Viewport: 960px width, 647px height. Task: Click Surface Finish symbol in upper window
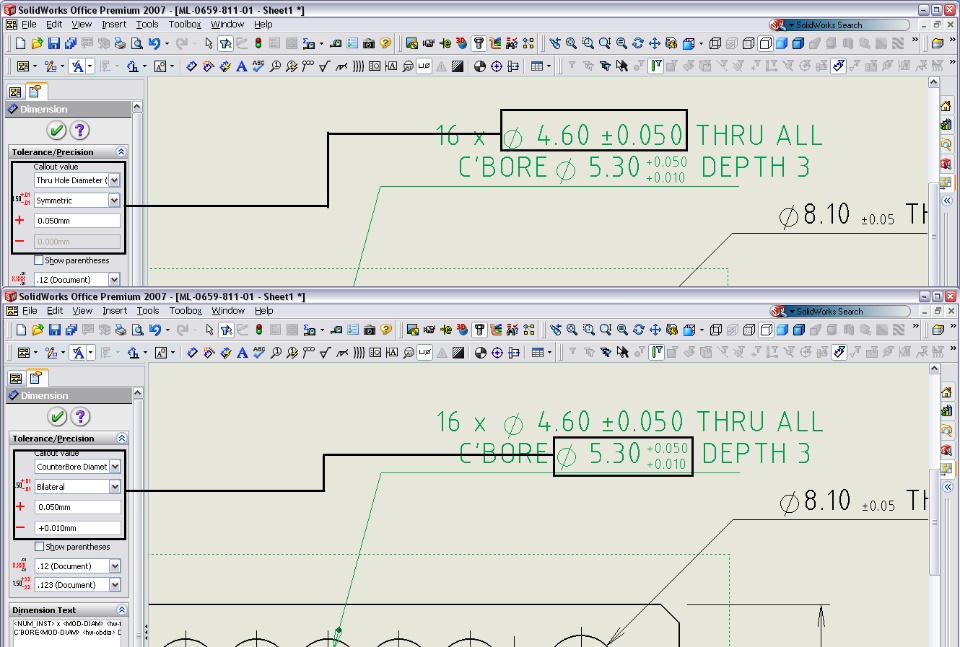pos(324,66)
